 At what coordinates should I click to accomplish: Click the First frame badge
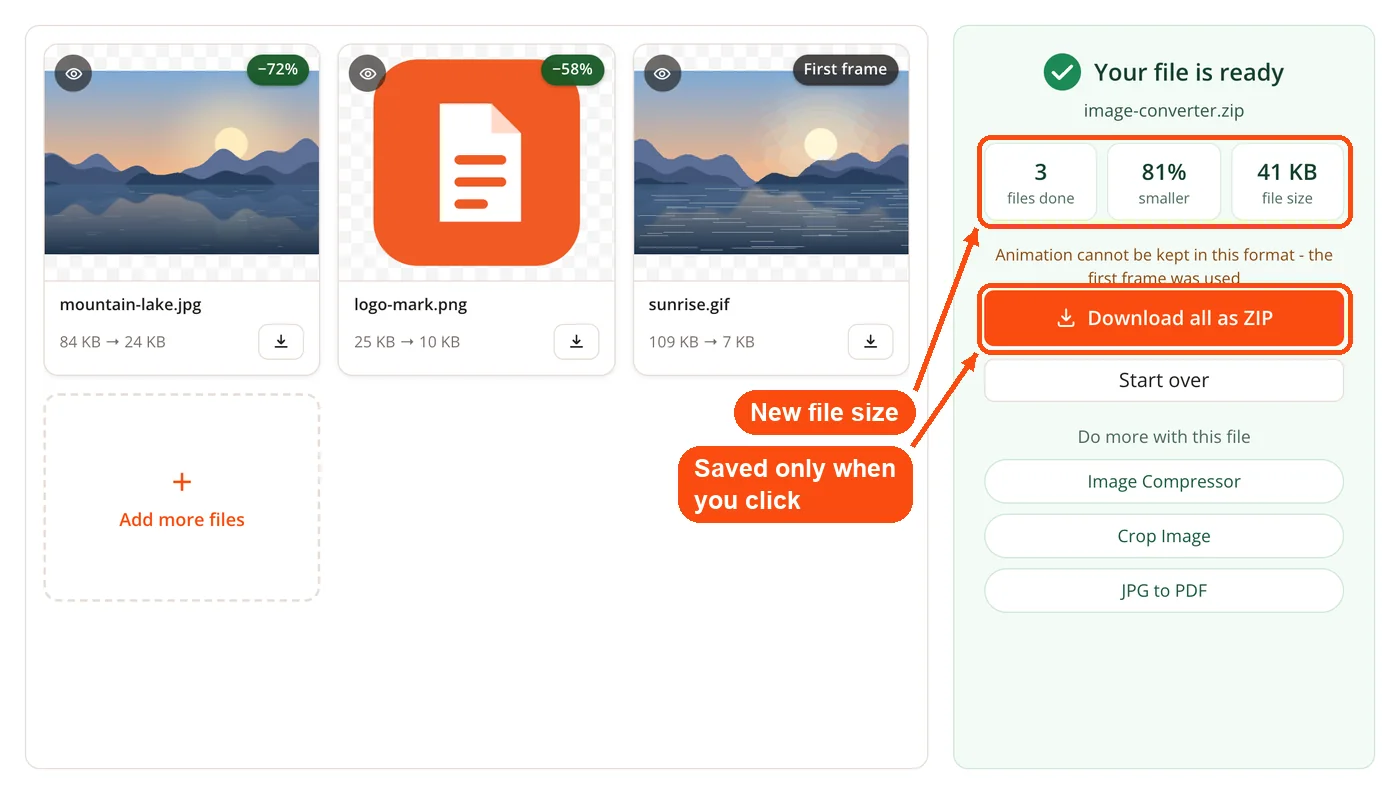845,70
